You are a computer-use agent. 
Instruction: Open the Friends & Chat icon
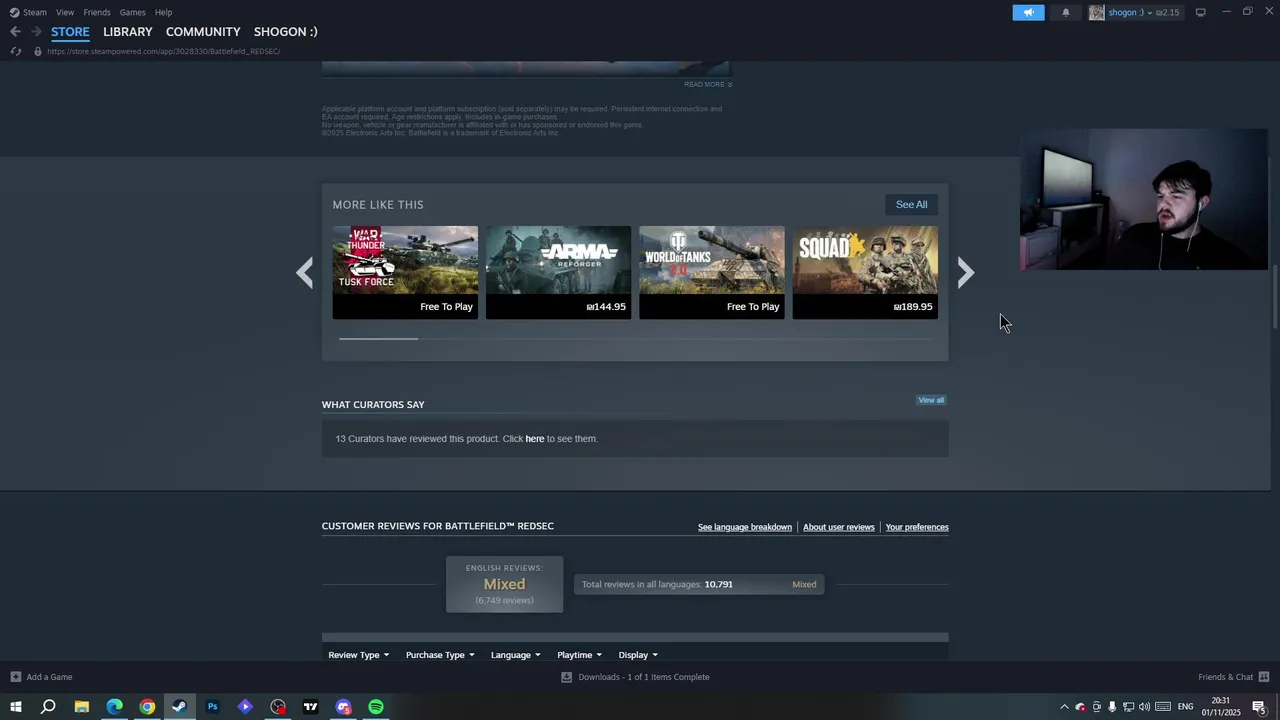pyautogui.click(x=1264, y=677)
